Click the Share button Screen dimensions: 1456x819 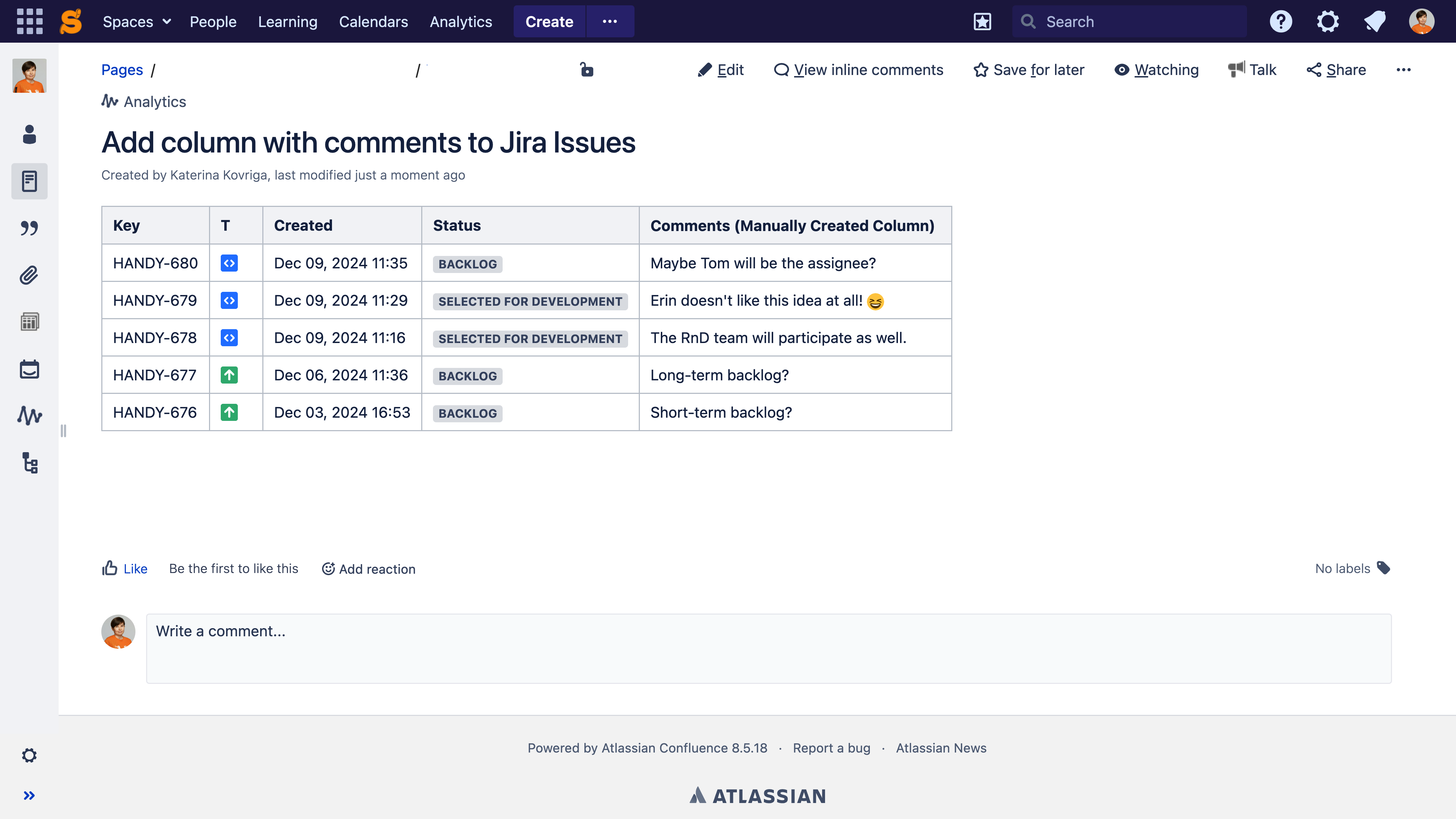pos(1336,70)
